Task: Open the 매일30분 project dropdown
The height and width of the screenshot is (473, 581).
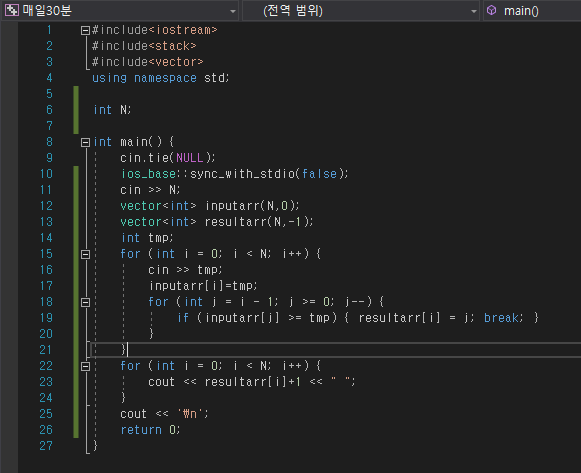Action: pyautogui.click(x=232, y=11)
